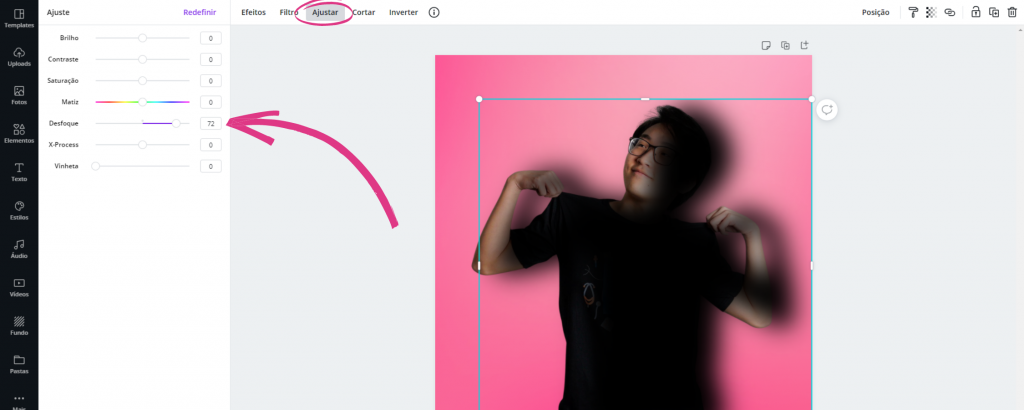
Task: Toggle the lock padlock icon
Action: tap(976, 12)
